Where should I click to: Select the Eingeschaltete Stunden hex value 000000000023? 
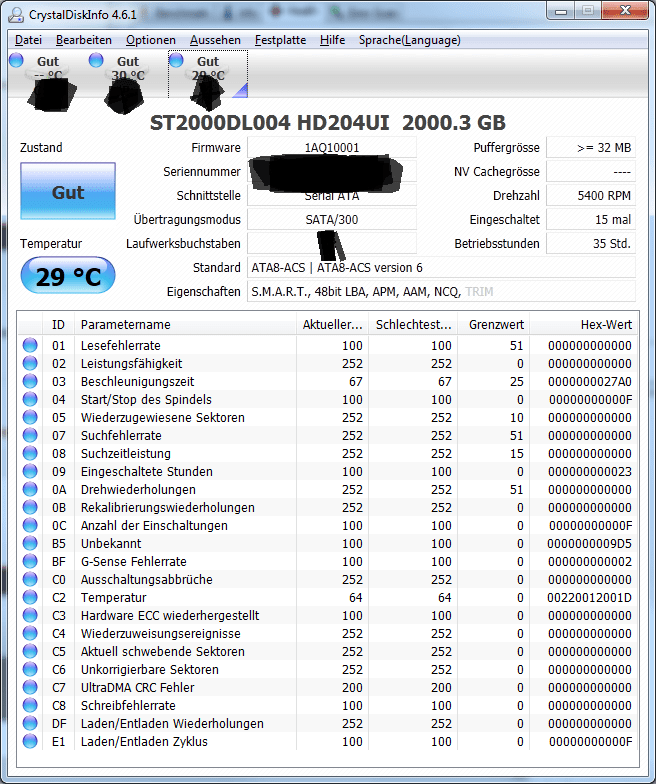pos(590,472)
